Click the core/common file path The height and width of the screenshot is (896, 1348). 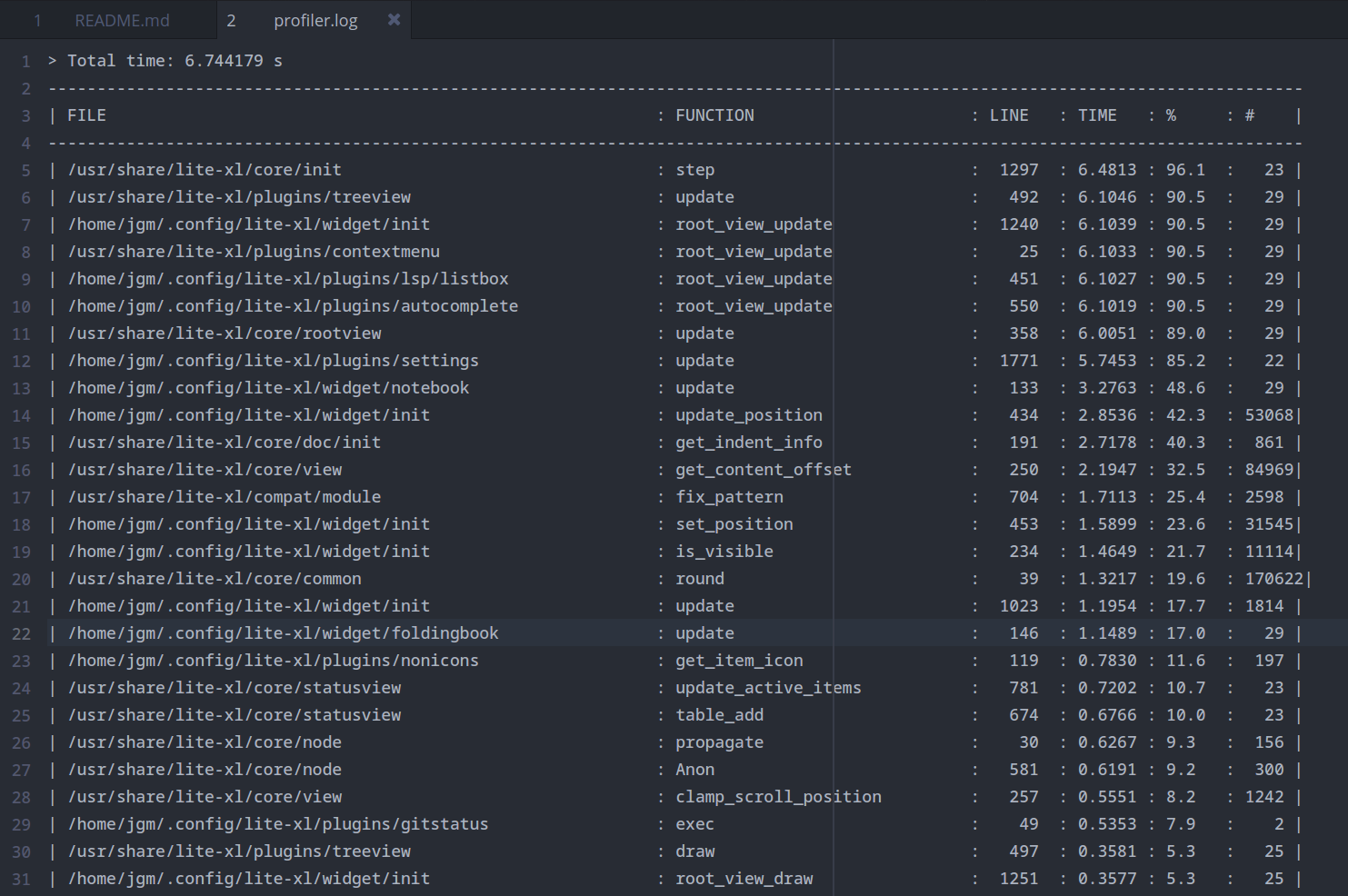point(215,579)
